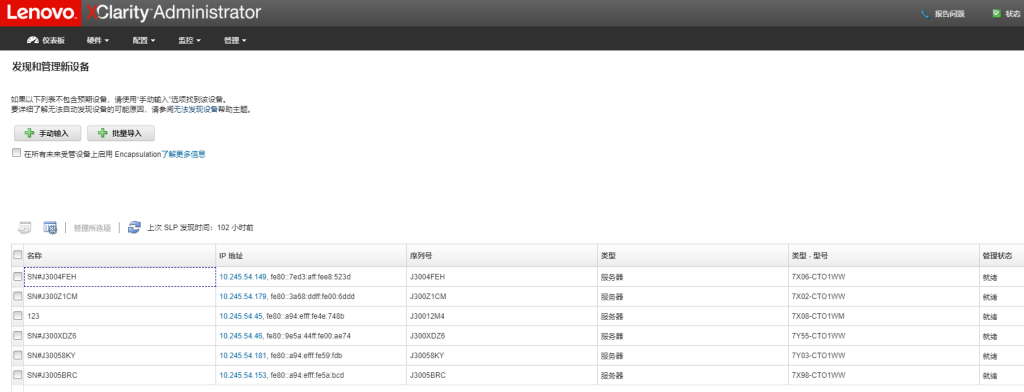
Task: Select the checkbox for SN#J3004FEH
Action: 18,277
